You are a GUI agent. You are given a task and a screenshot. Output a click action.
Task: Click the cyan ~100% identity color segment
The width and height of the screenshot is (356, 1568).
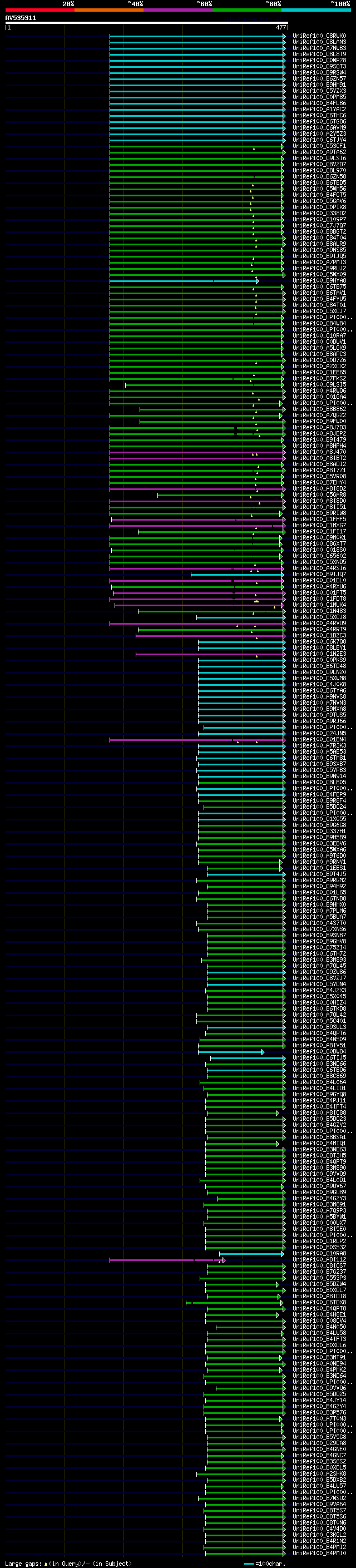pyautogui.click(x=317, y=10)
